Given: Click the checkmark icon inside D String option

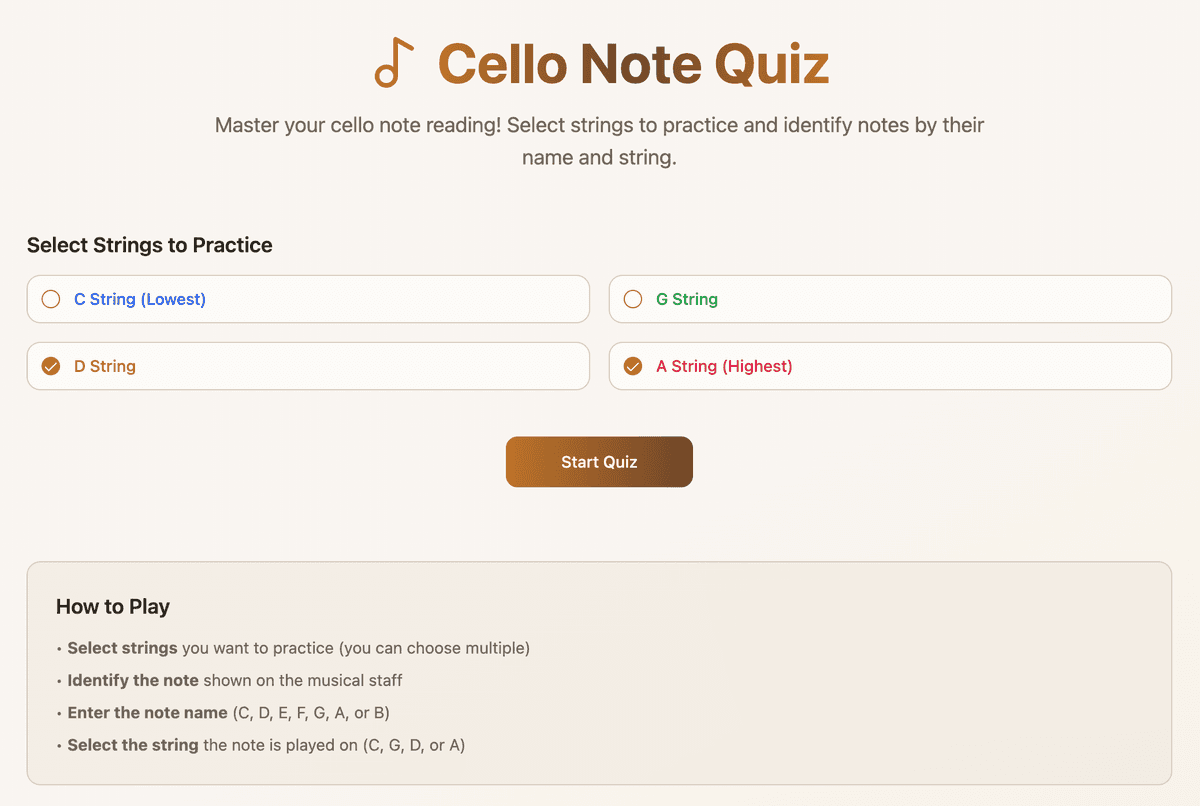Looking at the screenshot, I should pyautogui.click(x=50, y=366).
